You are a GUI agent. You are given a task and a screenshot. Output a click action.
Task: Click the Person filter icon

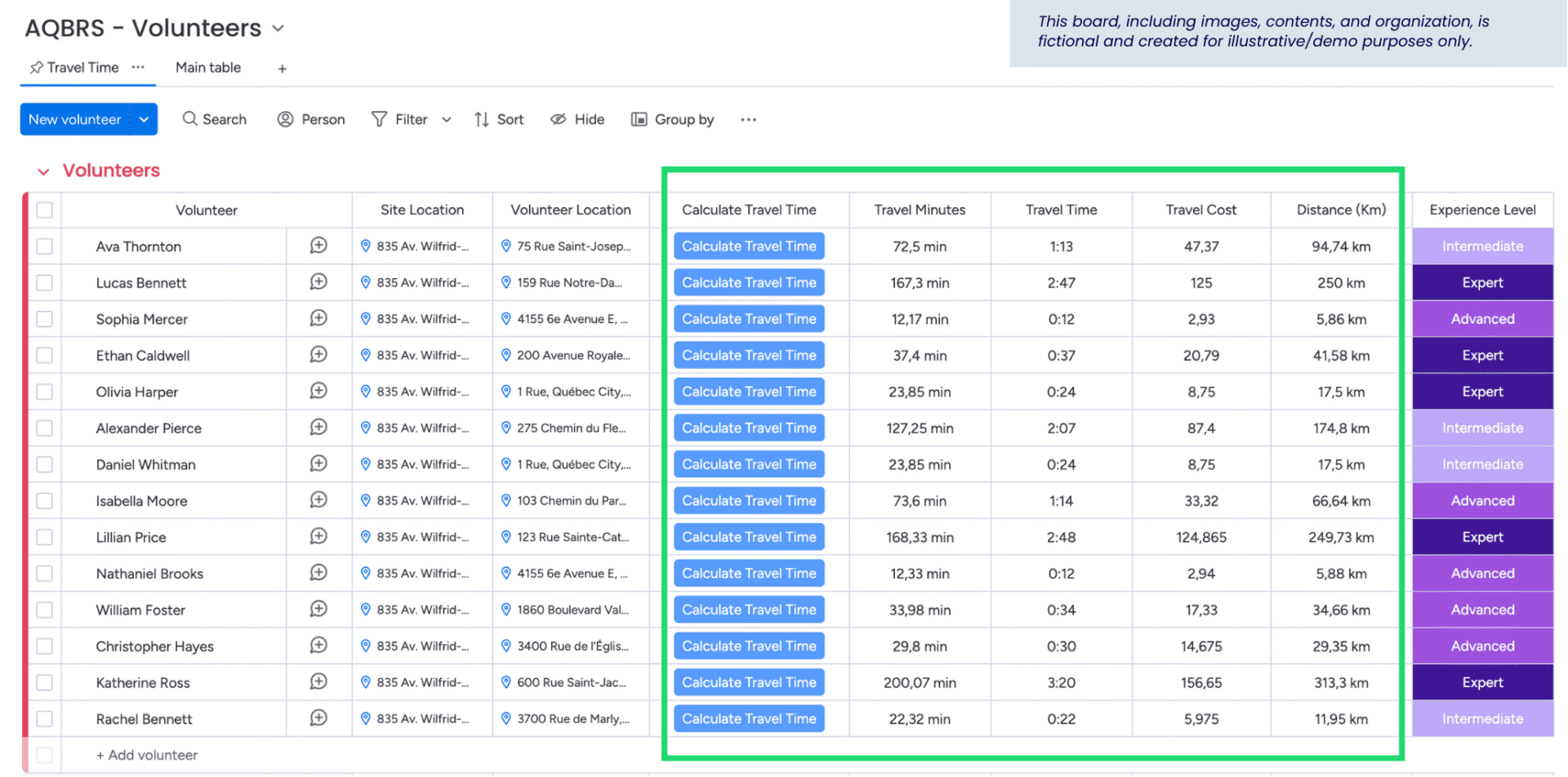(285, 119)
